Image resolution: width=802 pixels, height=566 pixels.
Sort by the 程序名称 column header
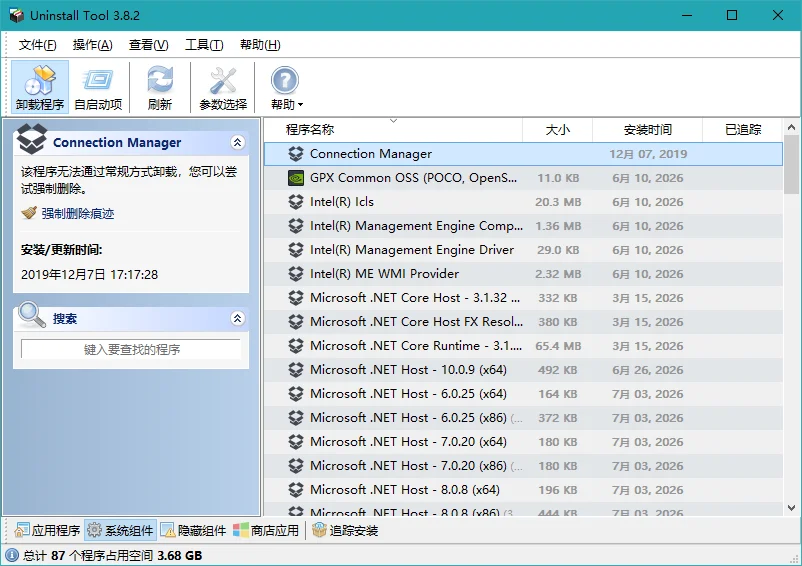coord(393,130)
